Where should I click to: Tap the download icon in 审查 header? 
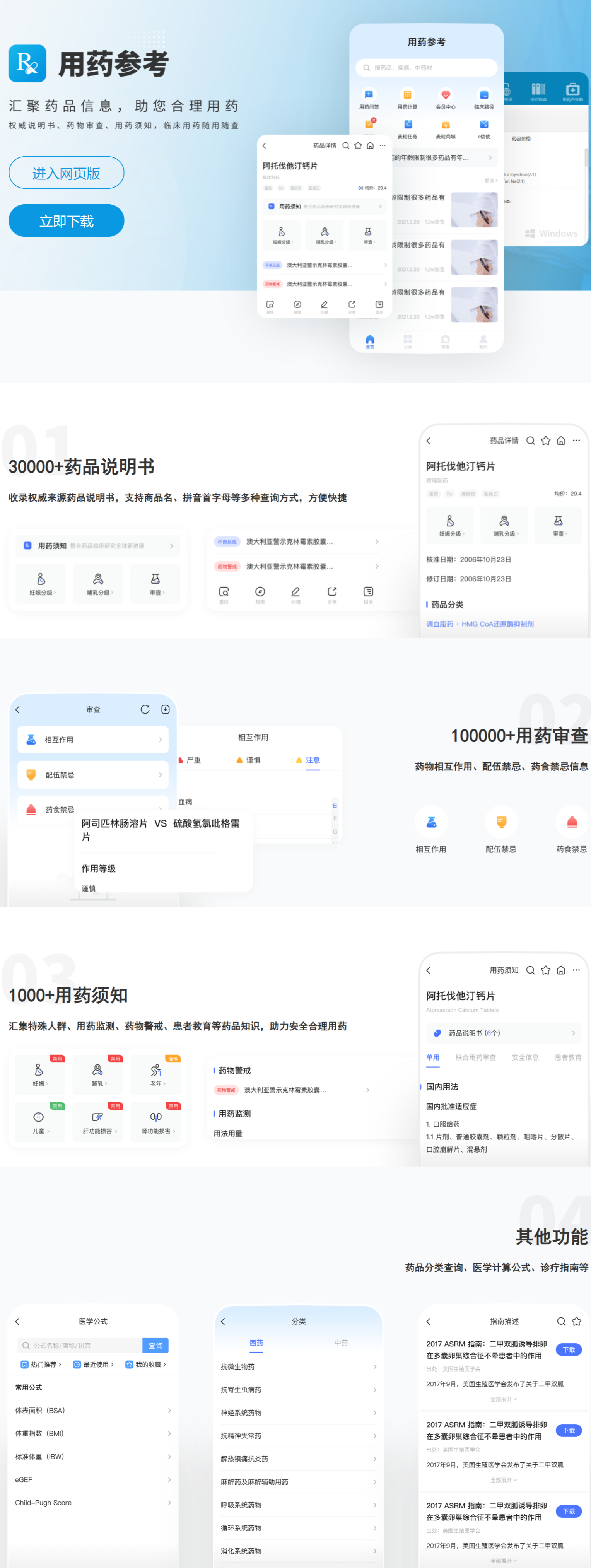point(165,709)
